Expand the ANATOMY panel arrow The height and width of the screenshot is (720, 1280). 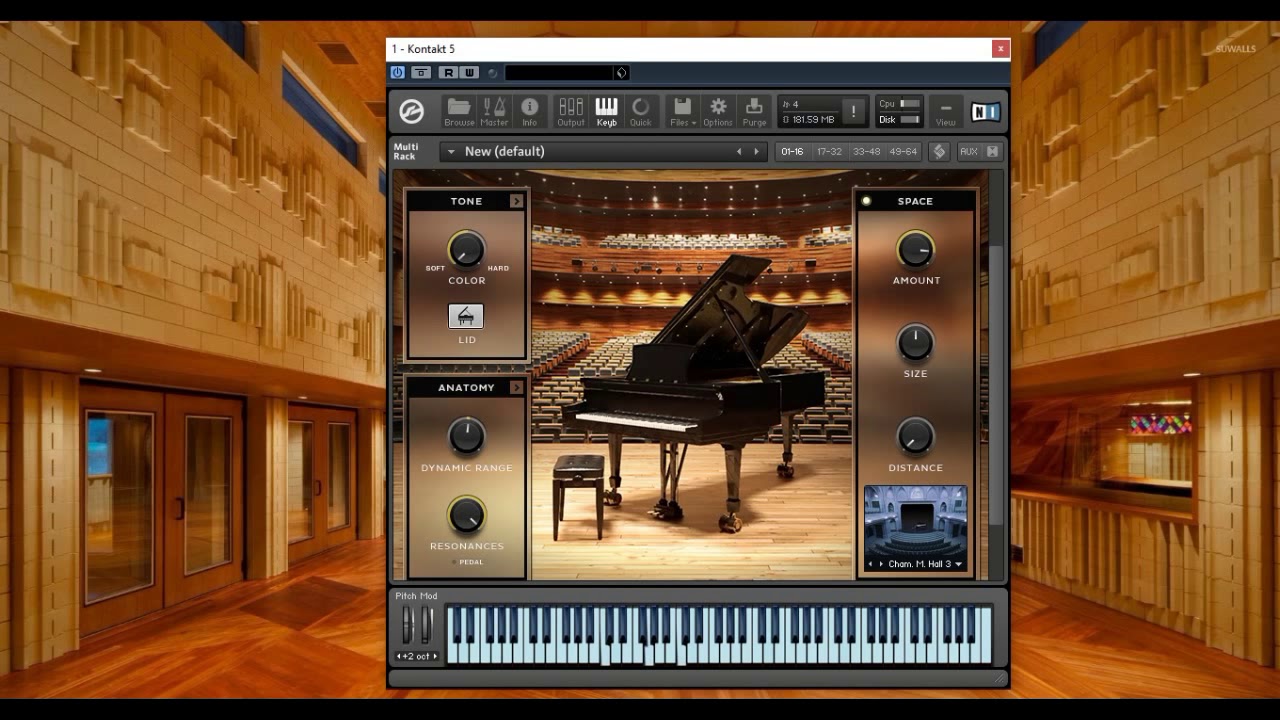click(x=516, y=388)
